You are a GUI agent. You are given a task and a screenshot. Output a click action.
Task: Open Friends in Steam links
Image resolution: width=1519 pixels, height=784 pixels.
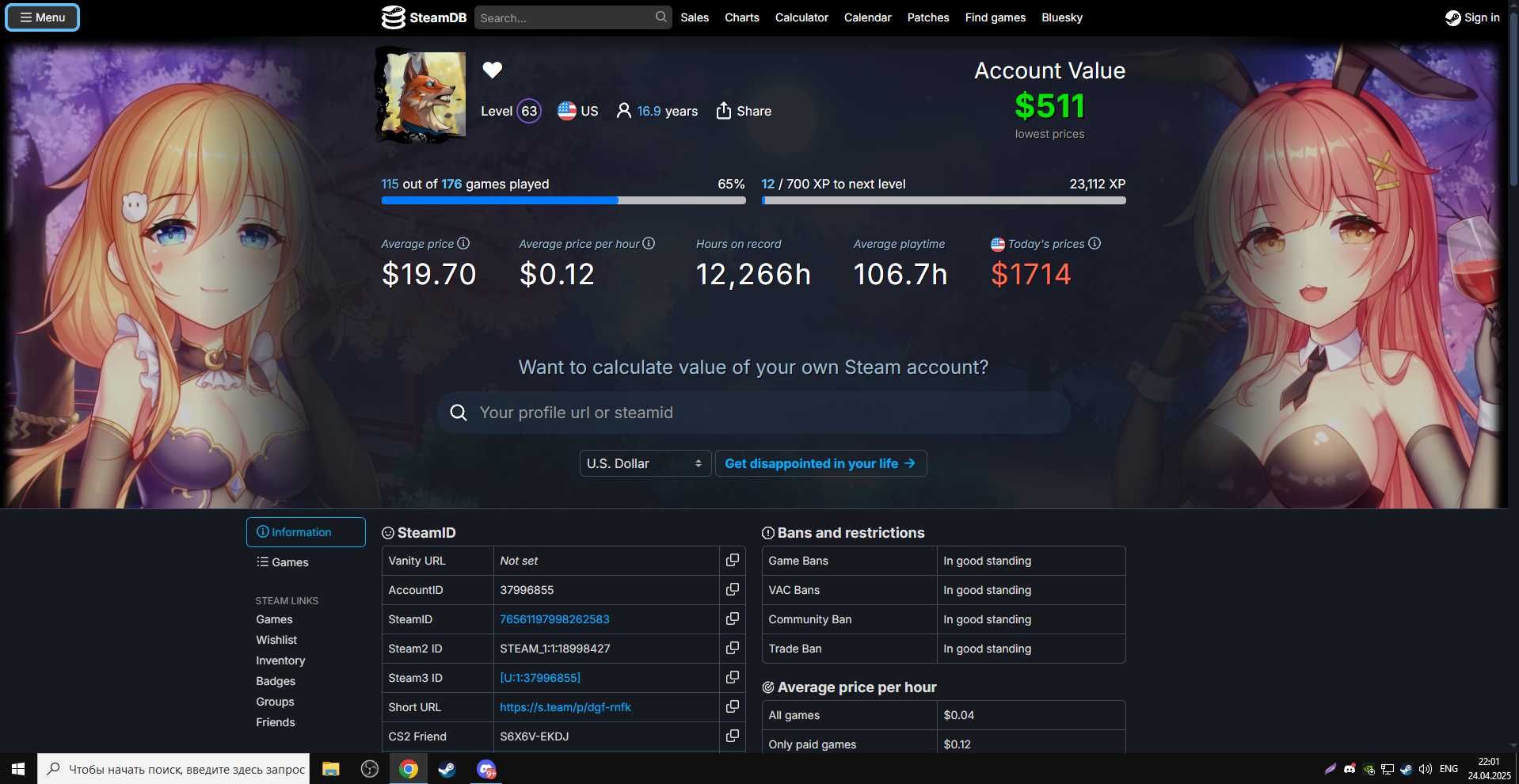click(276, 722)
